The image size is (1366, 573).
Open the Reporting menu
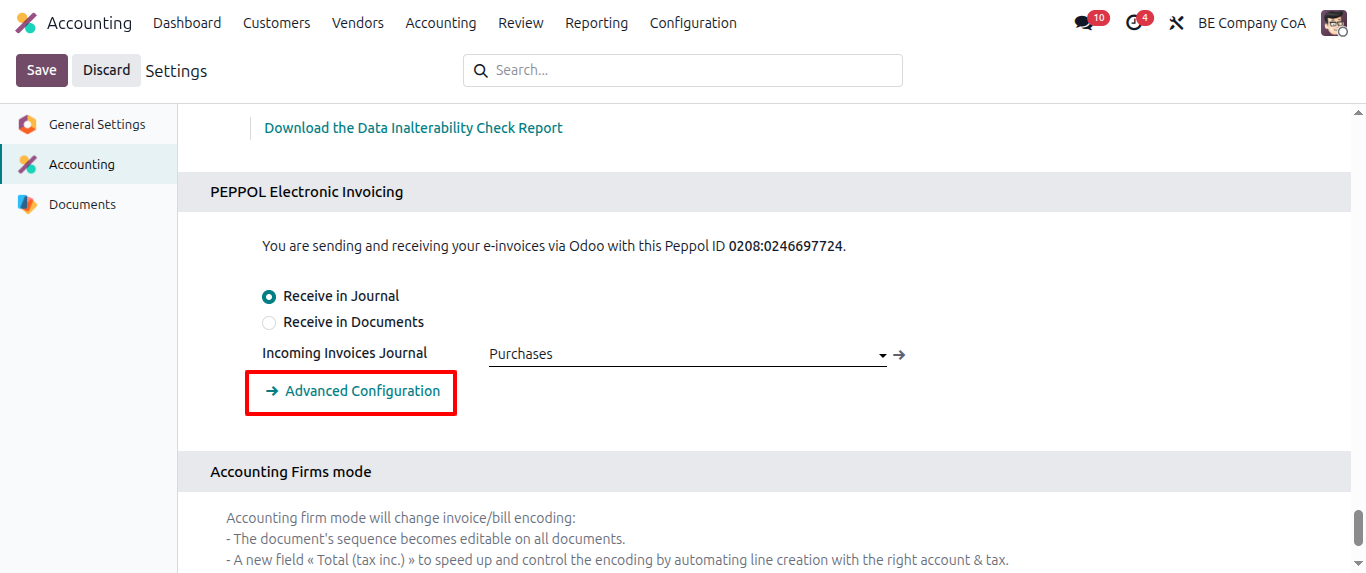[596, 23]
